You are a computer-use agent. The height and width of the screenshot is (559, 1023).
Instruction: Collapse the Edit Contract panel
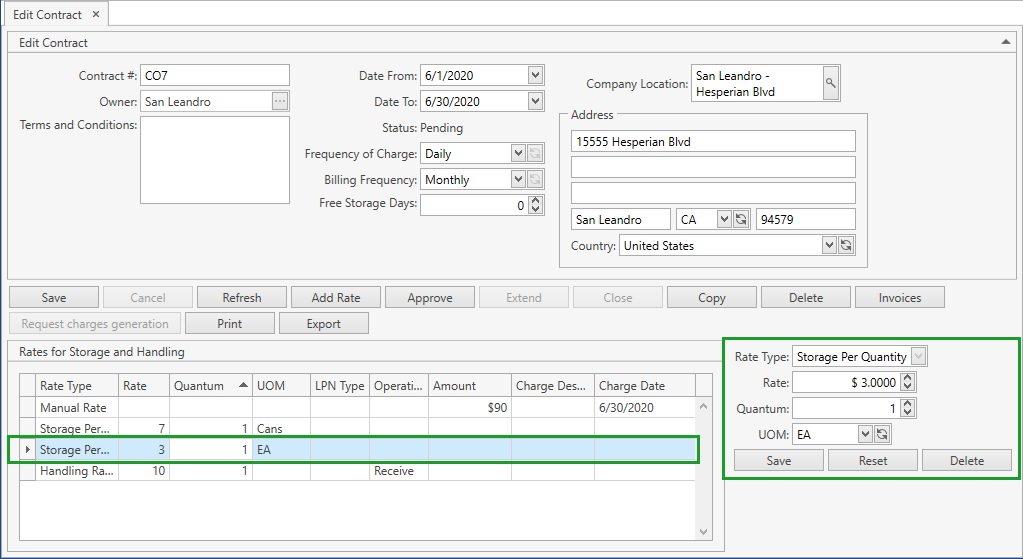1005,42
